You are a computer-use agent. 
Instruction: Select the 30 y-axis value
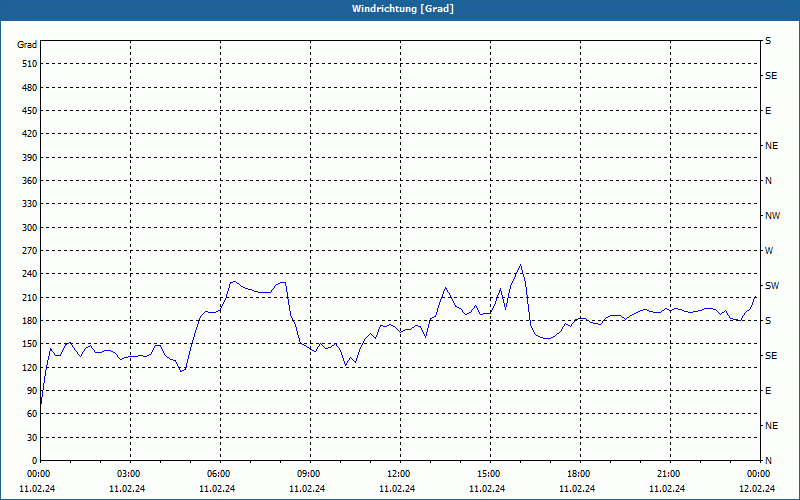coord(33,437)
